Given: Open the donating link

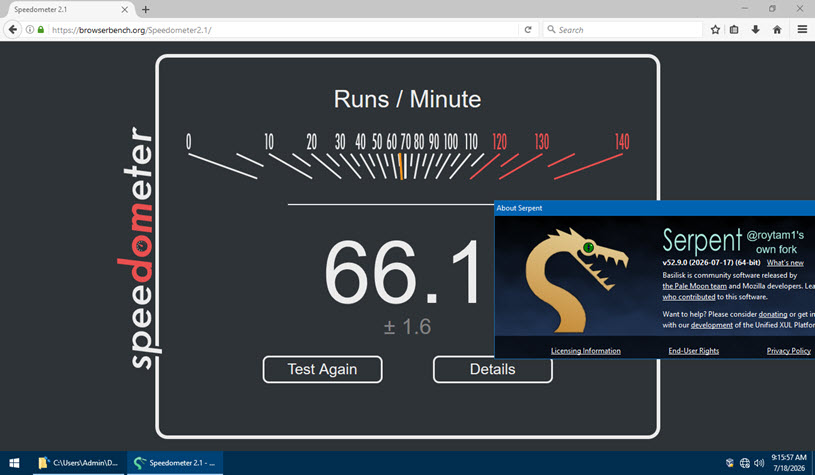Looking at the screenshot, I should (773, 314).
